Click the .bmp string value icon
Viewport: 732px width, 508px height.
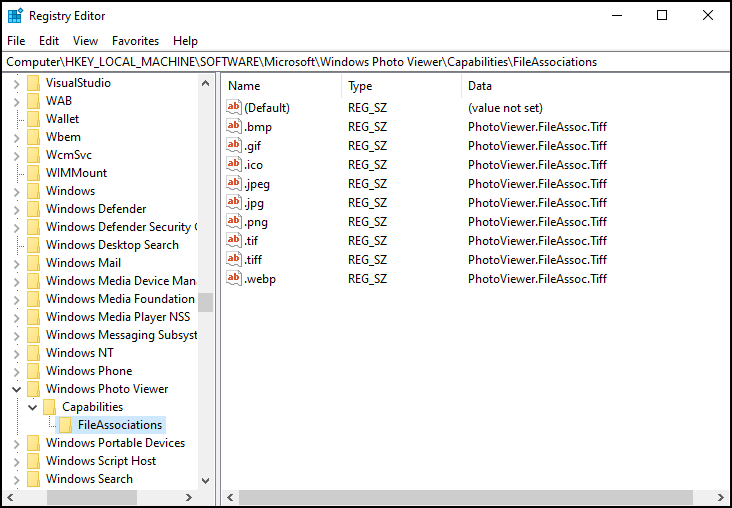click(x=235, y=127)
